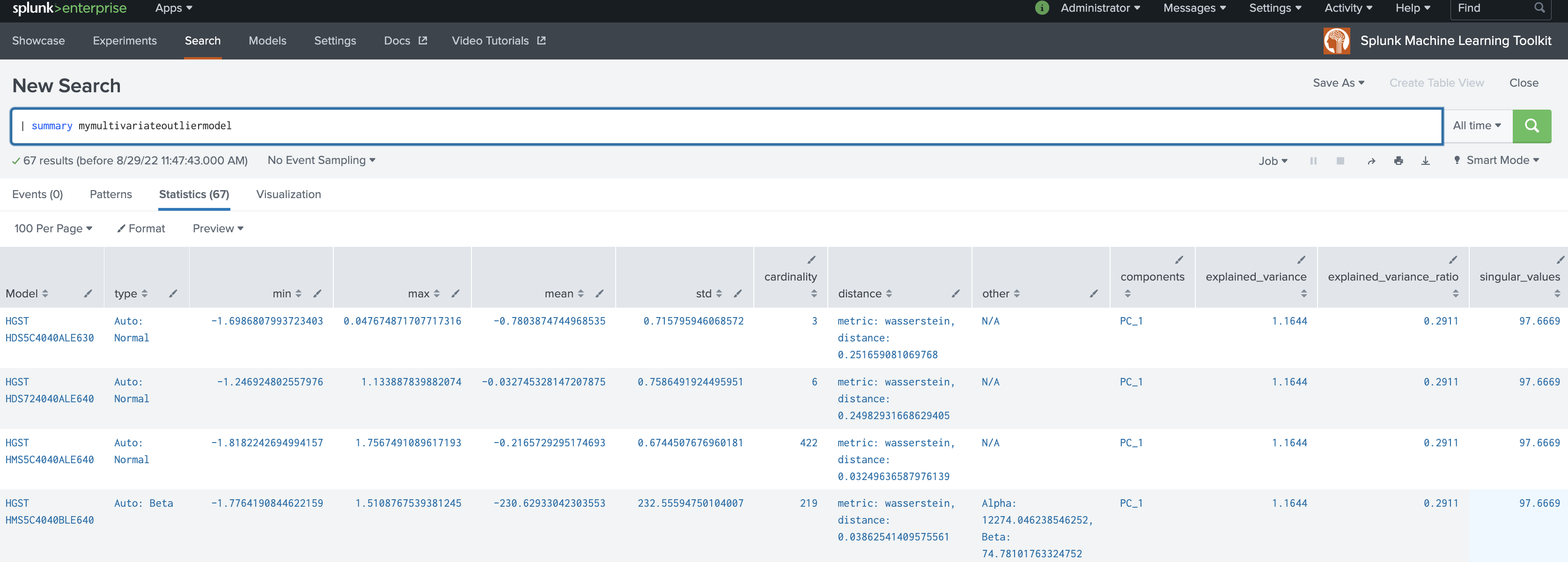Share the search job

tap(1371, 161)
